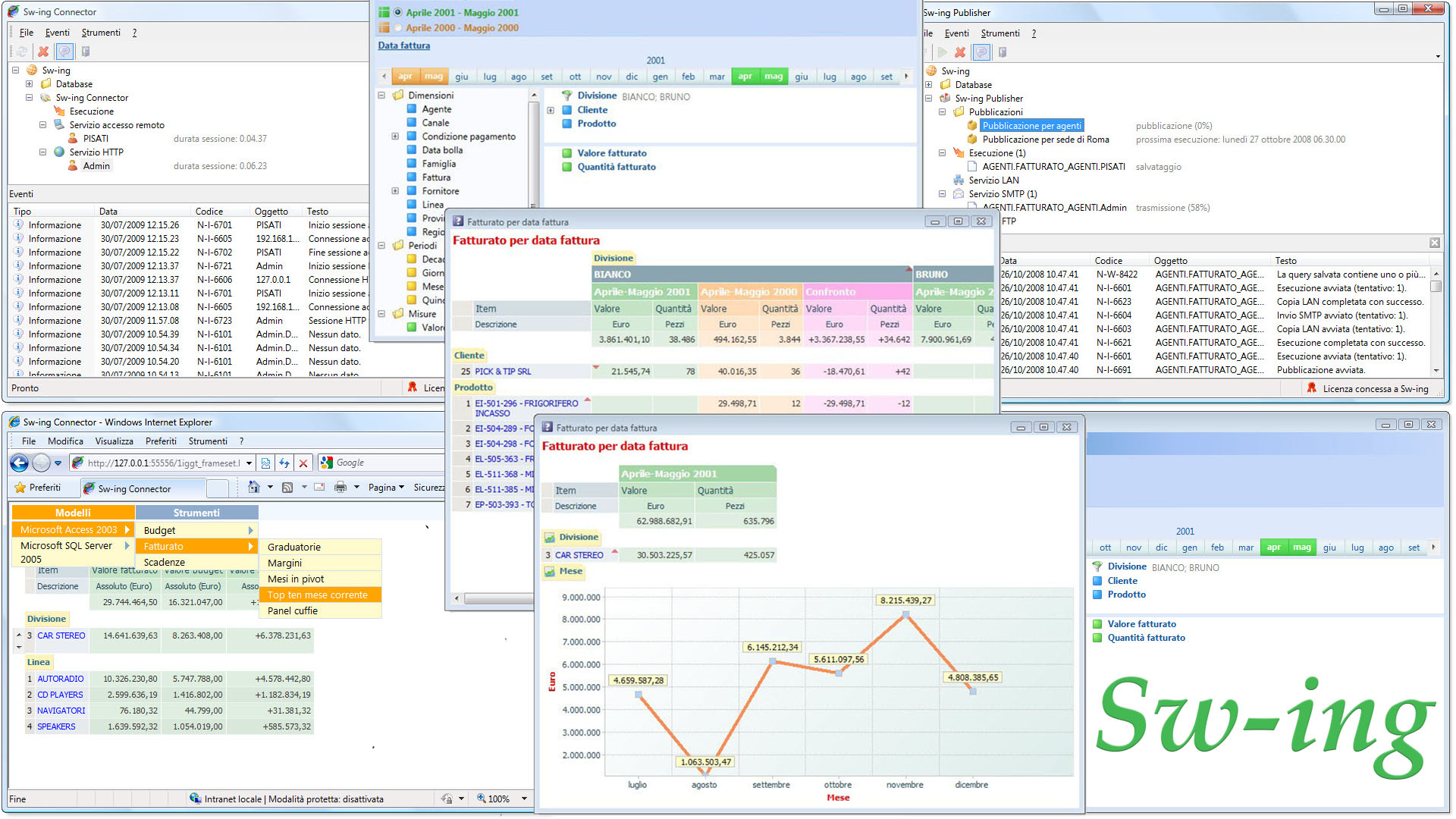Close the Publisher events pane with its X
The height and width of the screenshot is (819, 1456).
click(x=1435, y=243)
